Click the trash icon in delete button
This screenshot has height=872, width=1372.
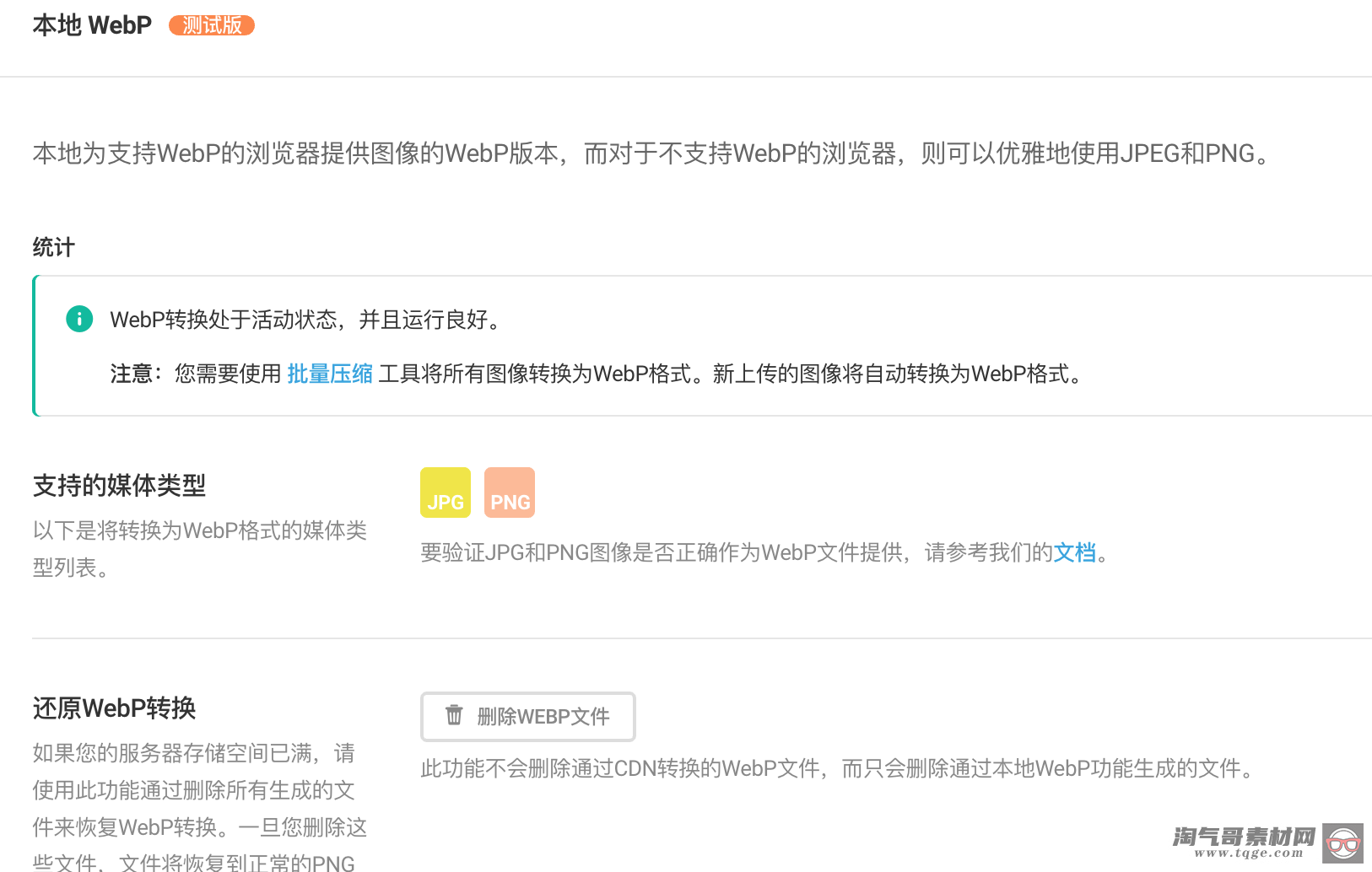(x=454, y=715)
